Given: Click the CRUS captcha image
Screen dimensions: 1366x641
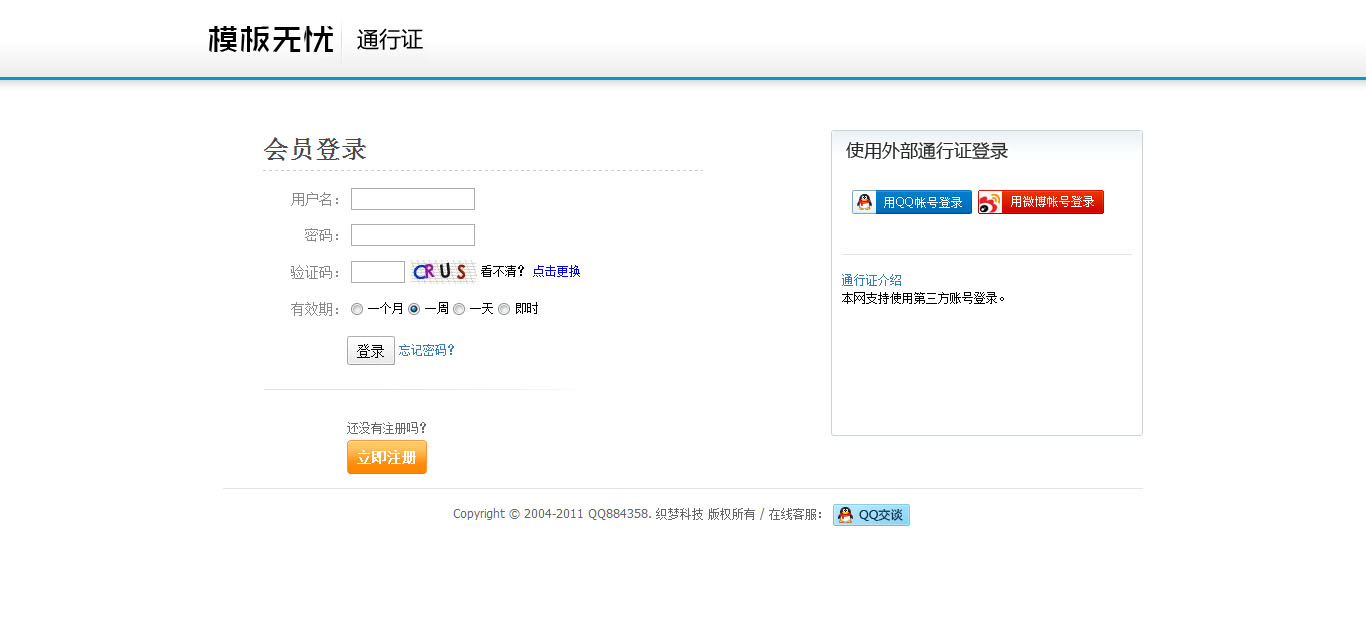Looking at the screenshot, I should (x=441, y=272).
